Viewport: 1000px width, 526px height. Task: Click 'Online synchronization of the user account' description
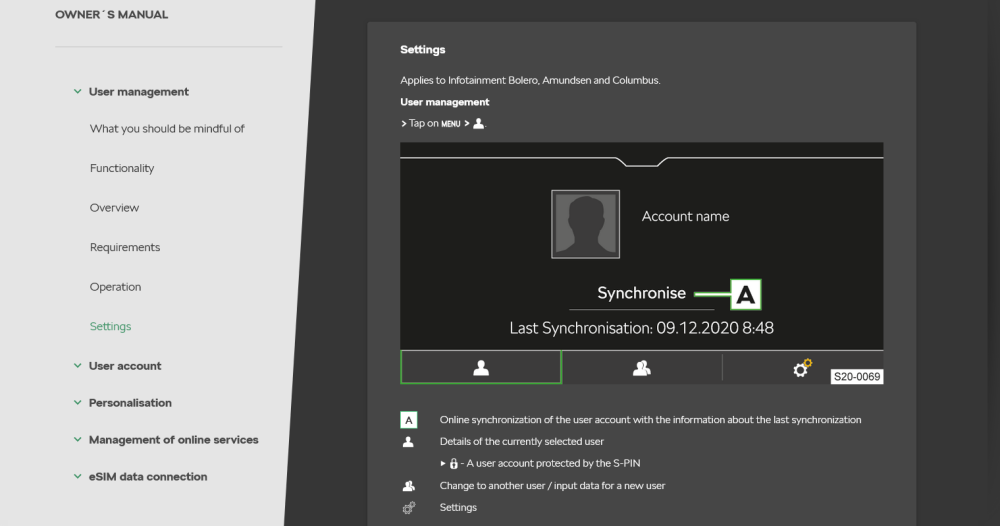651,420
